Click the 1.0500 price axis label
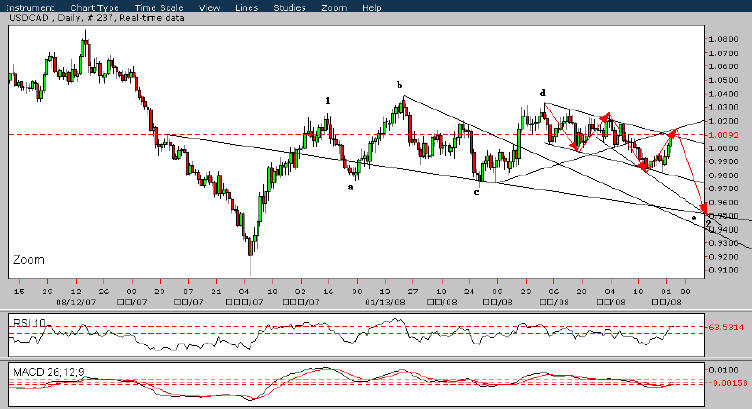This screenshot has height=409, width=752. pos(724,80)
